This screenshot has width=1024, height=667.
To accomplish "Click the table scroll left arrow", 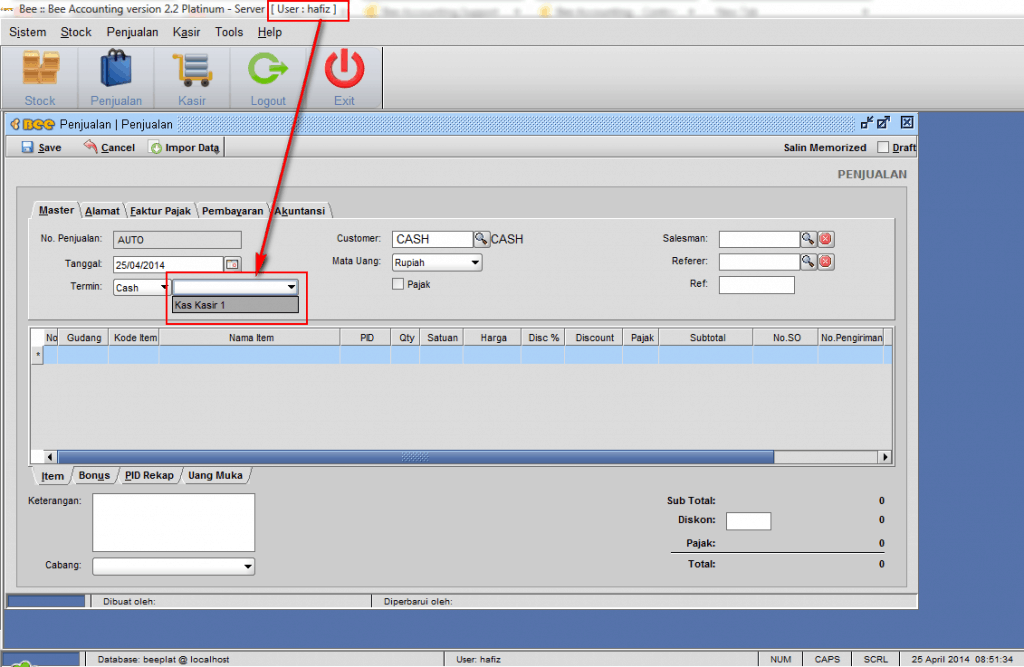I will 50,457.
